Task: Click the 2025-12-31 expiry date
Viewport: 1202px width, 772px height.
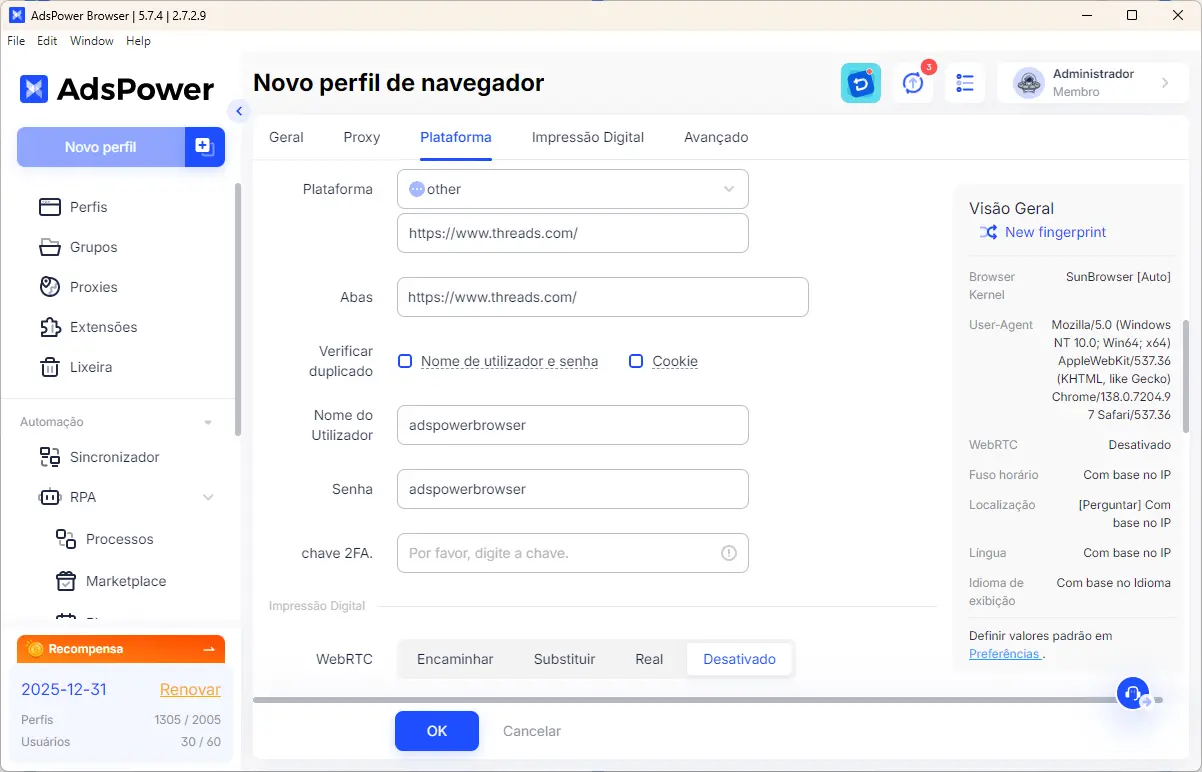Action: (64, 689)
